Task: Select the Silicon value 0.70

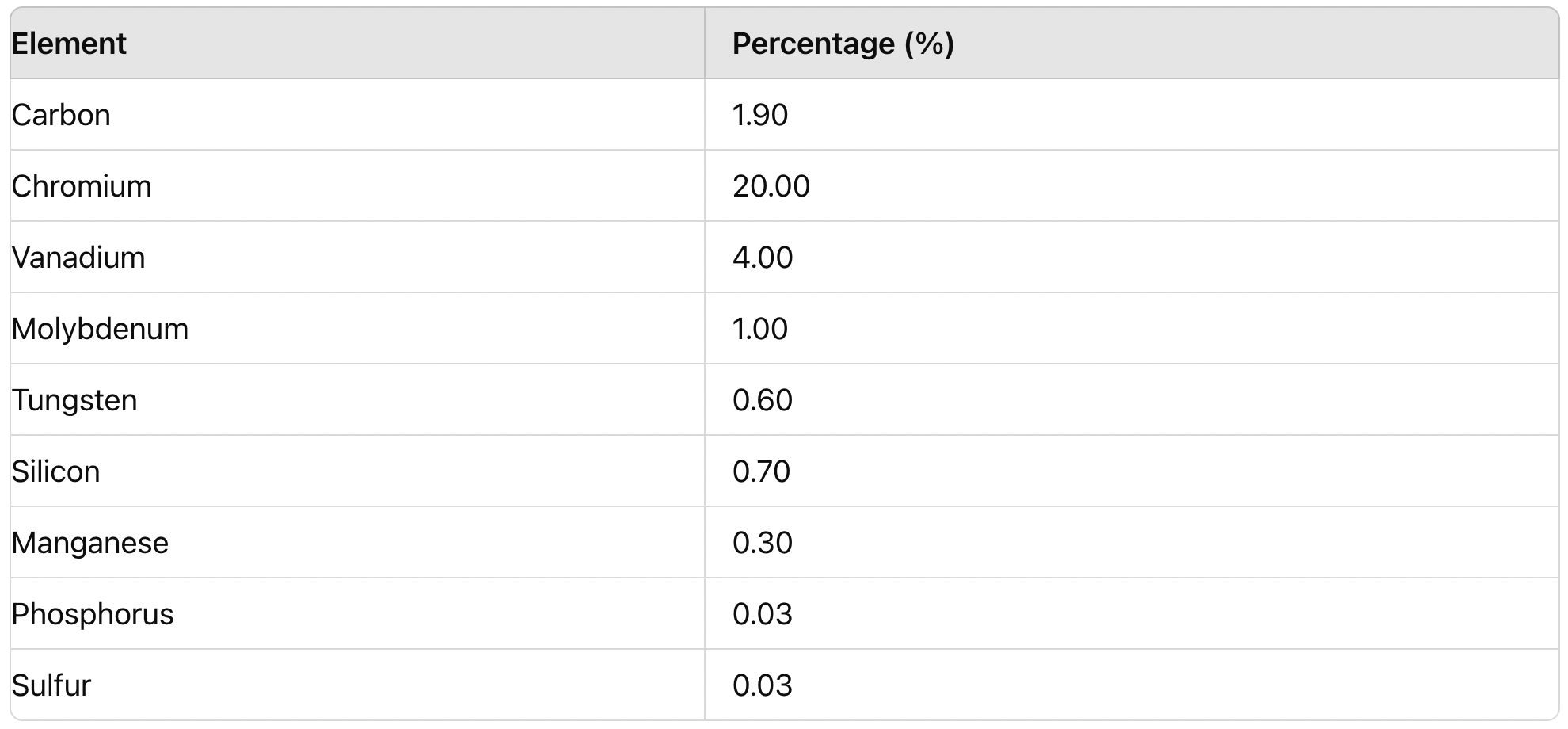Action: (762, 471)
